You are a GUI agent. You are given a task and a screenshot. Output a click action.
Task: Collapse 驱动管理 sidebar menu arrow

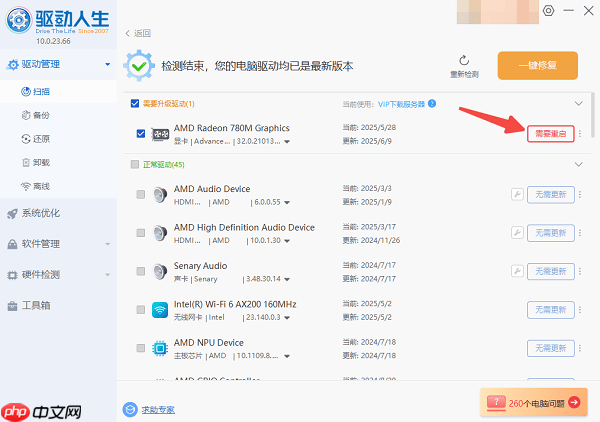tap(108, 64)
